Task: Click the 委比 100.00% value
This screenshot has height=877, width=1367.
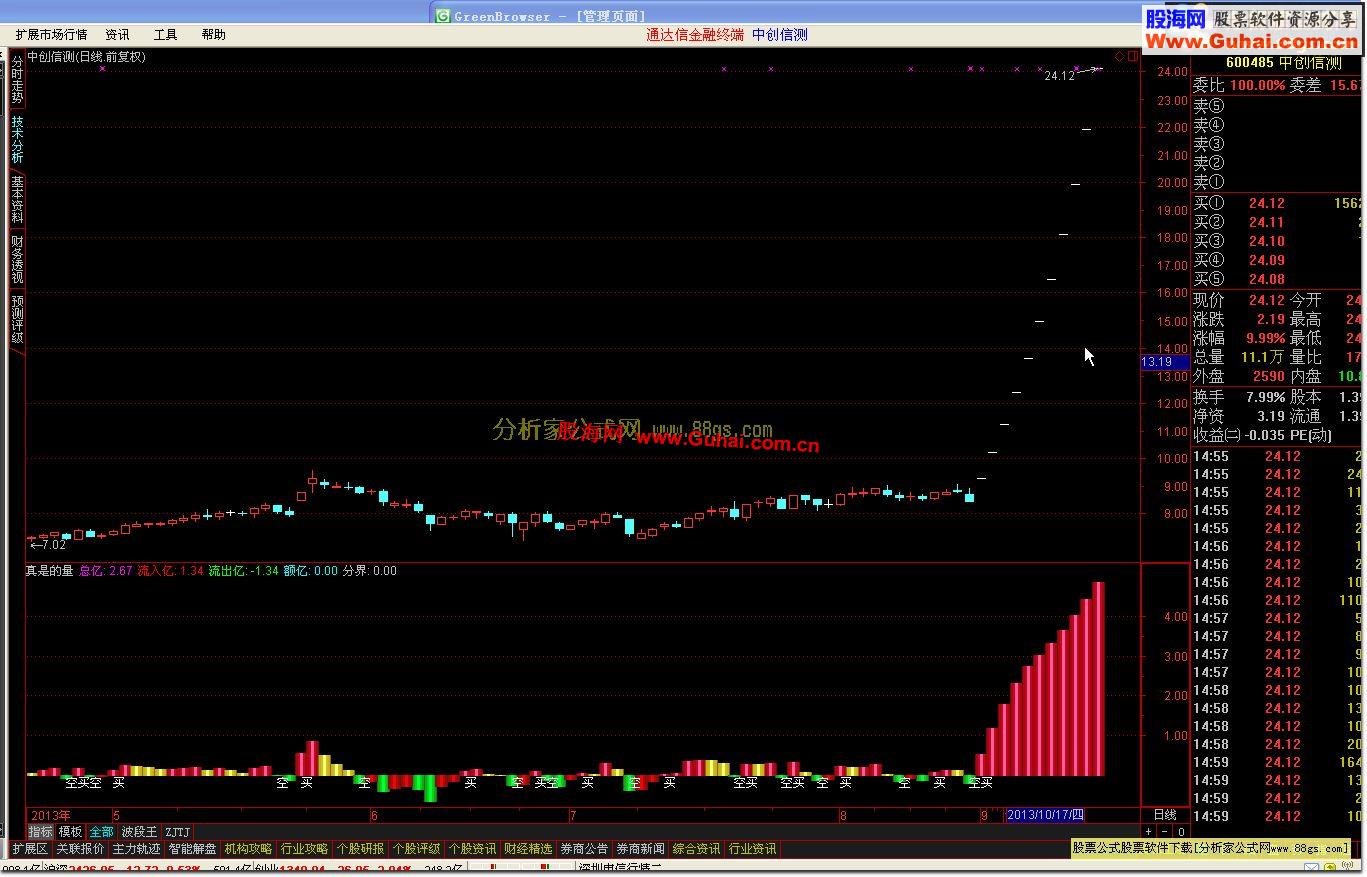Action: click(1257, 86)
